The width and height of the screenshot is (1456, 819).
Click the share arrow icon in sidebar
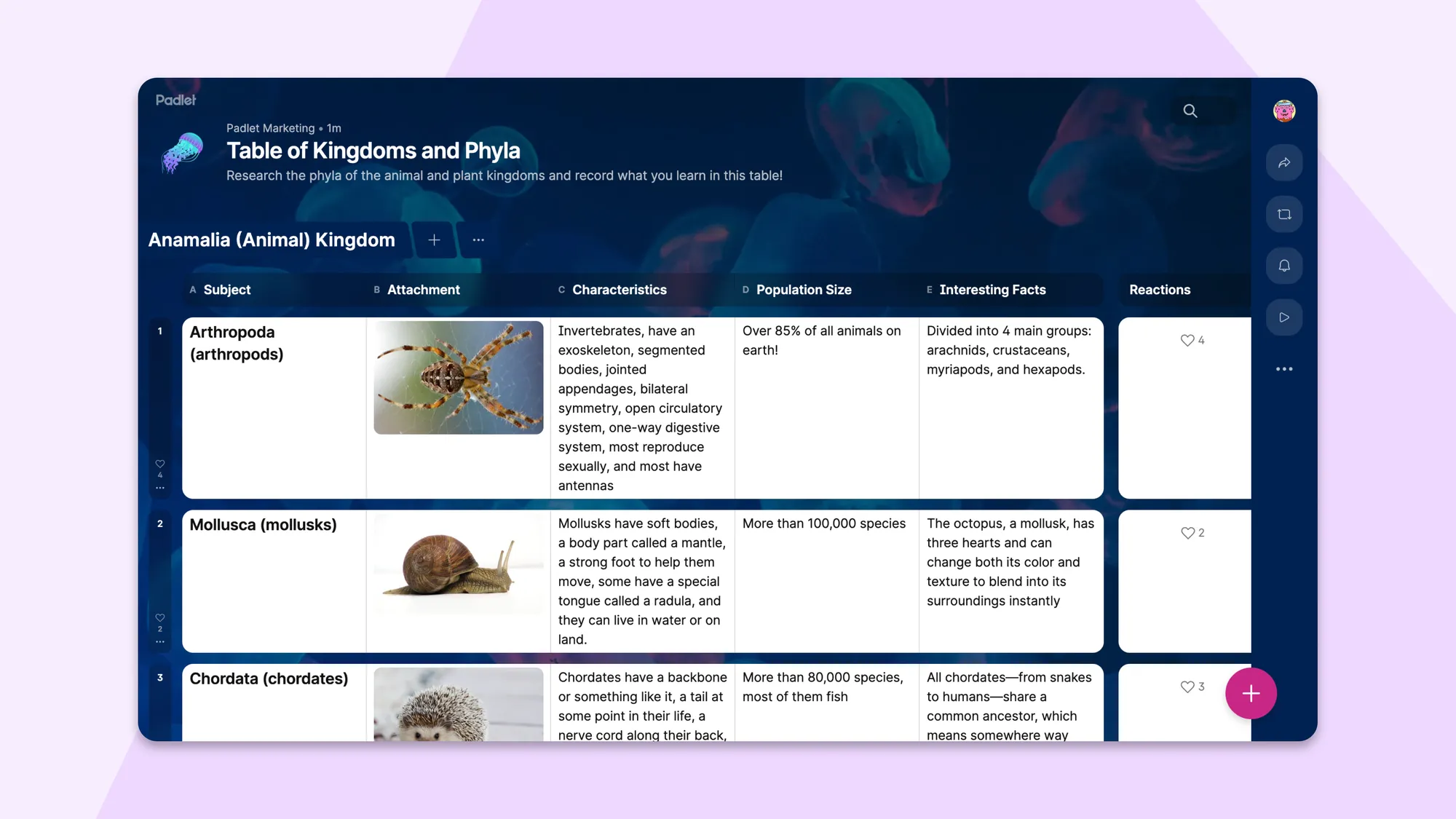coord(1283,162)
